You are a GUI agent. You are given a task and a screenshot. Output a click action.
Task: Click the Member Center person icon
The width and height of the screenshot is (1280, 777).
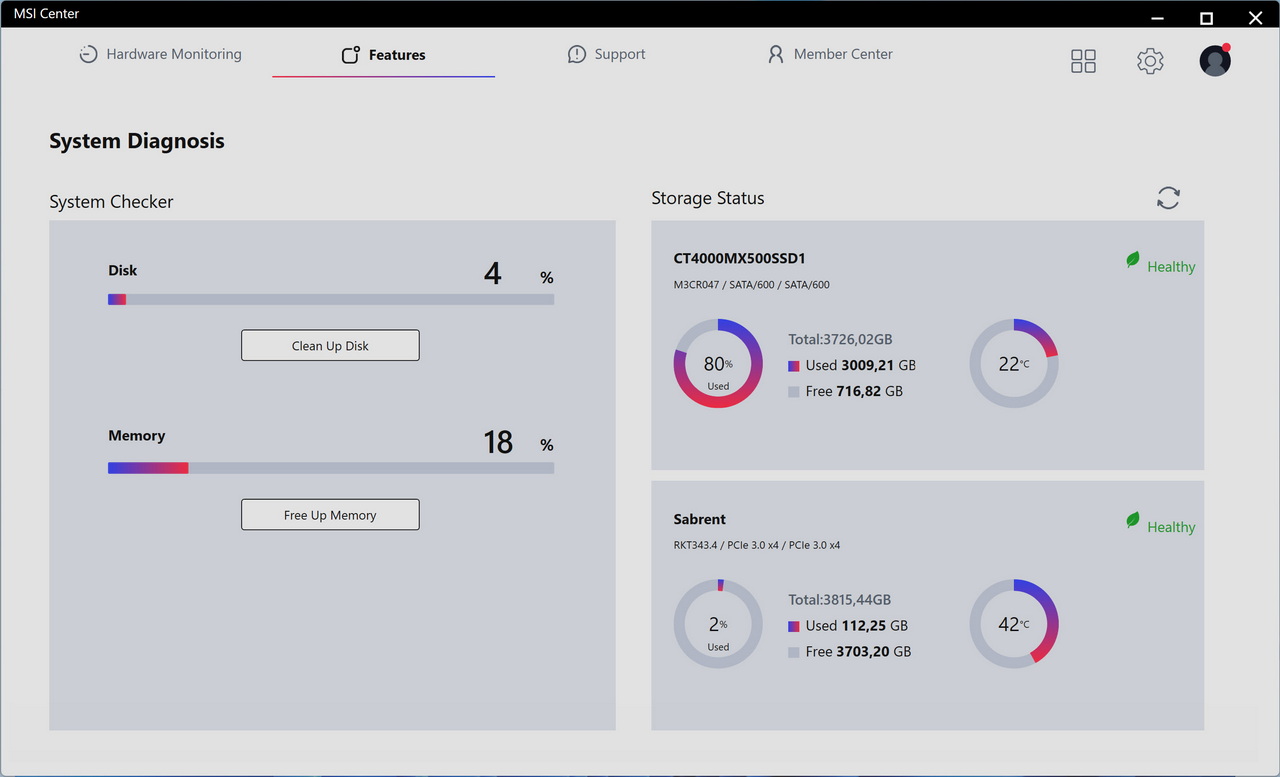775,55
